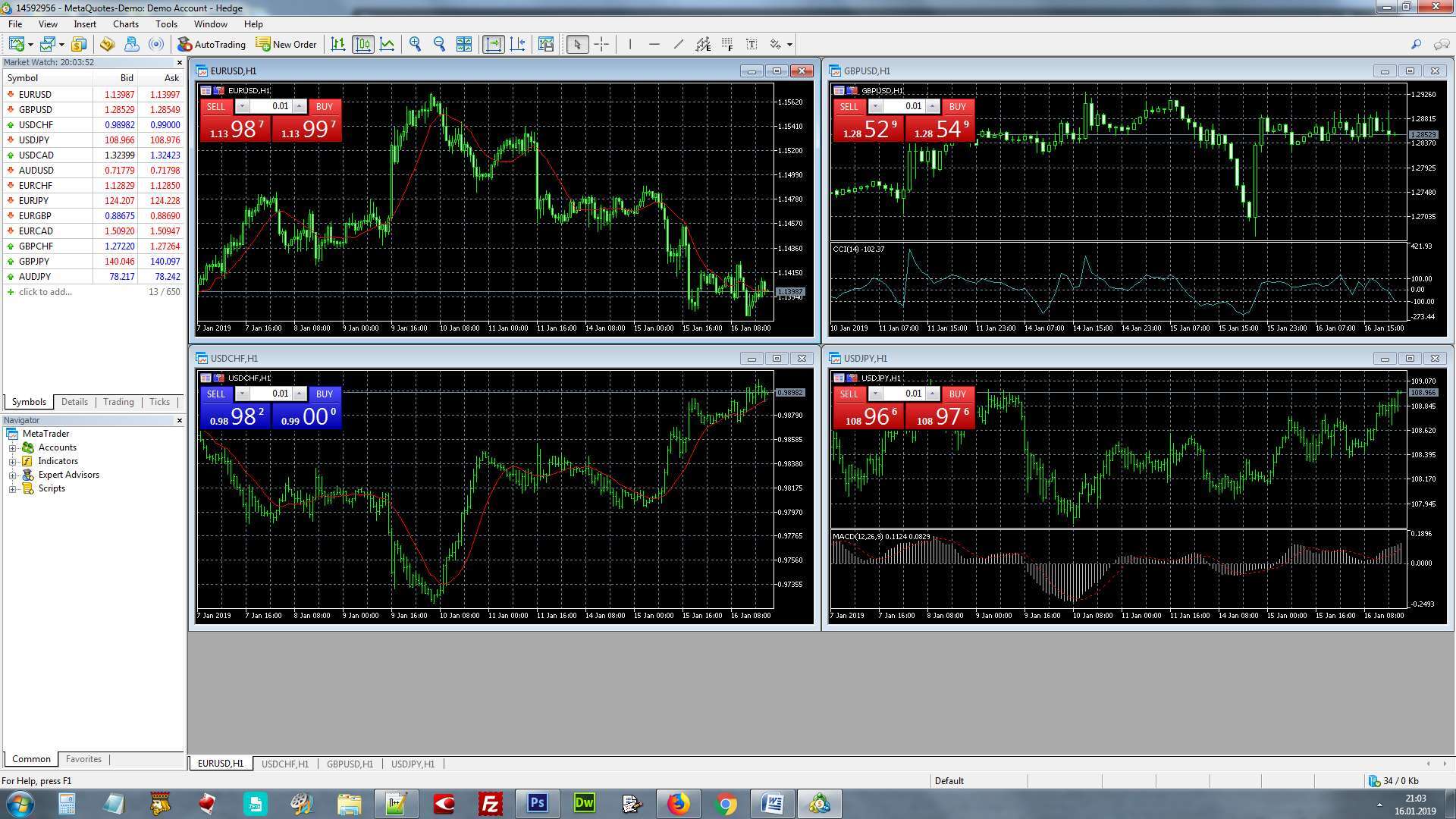Click the red SELL button on EURUSD chart

coord(216,107)
